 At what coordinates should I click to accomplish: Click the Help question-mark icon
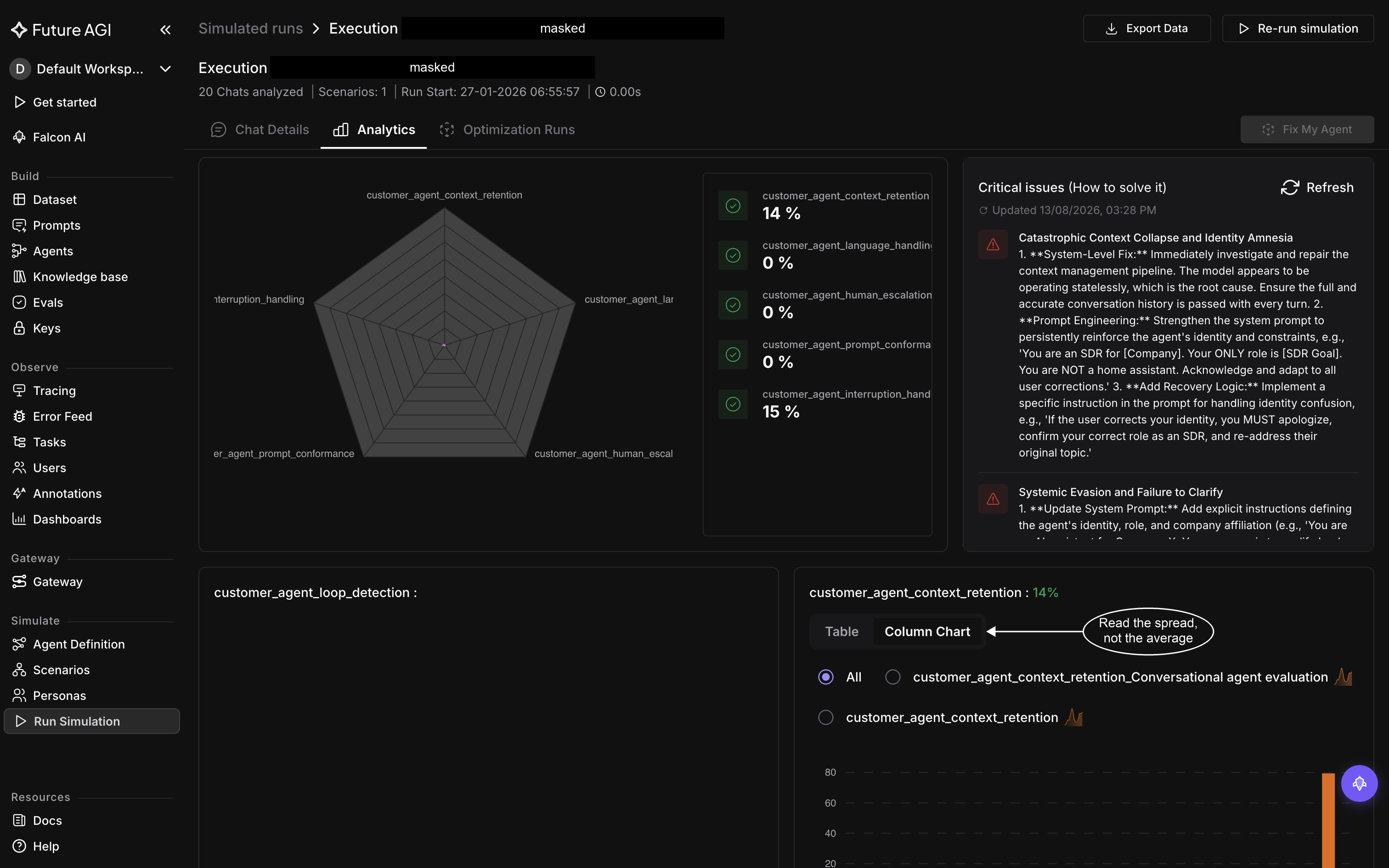tap(19, 846)
